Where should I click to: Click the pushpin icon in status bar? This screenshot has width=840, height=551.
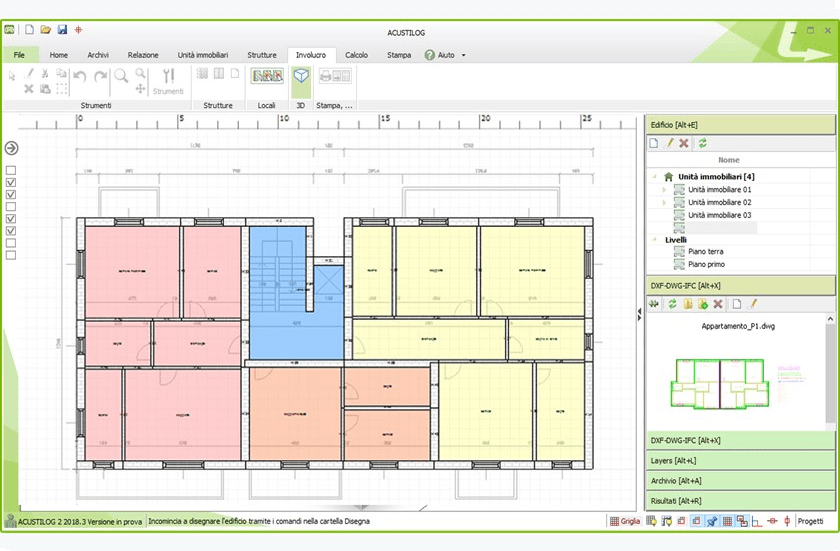coord(711,521)
